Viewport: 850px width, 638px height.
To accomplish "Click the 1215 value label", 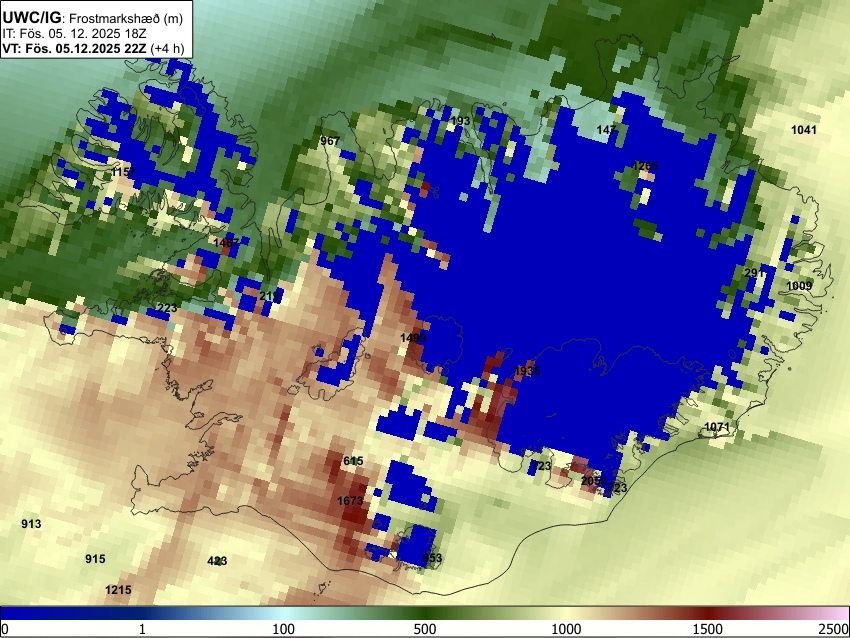I will [x=118, y=590].
